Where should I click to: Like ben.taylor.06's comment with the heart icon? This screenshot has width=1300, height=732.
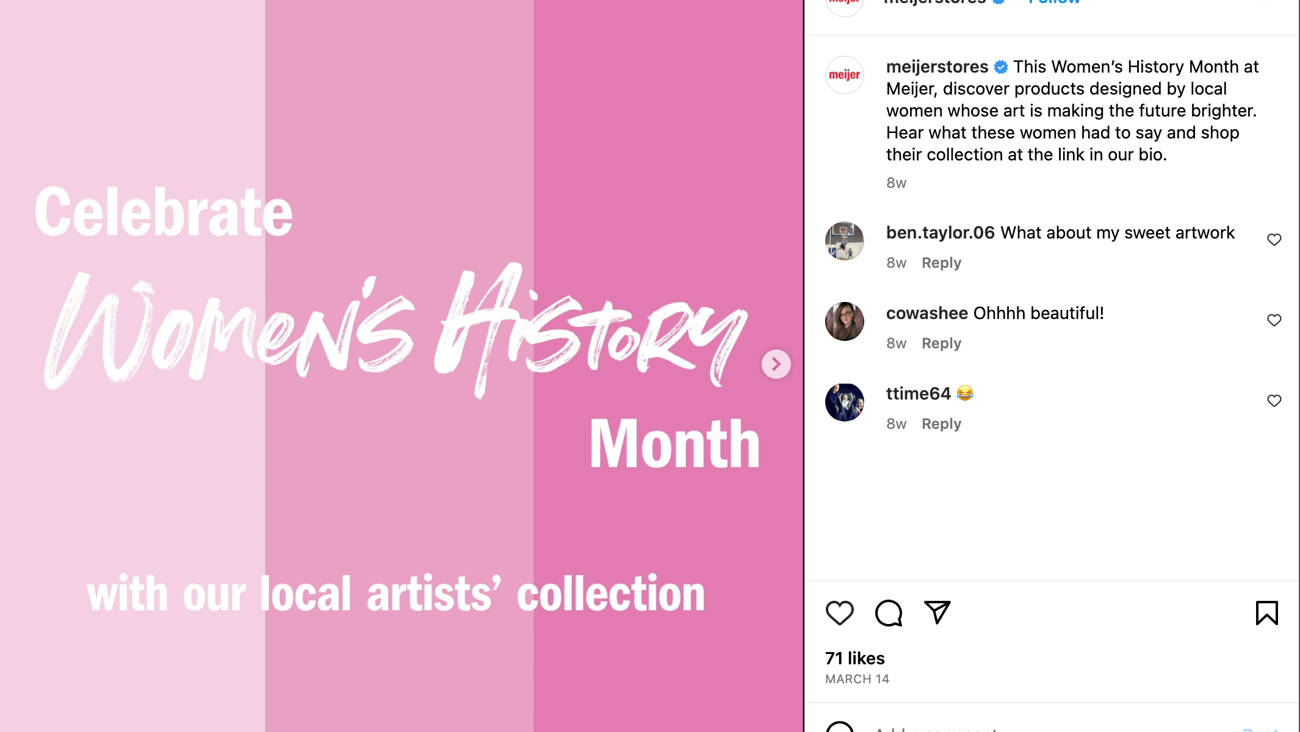coord(1274,240)
